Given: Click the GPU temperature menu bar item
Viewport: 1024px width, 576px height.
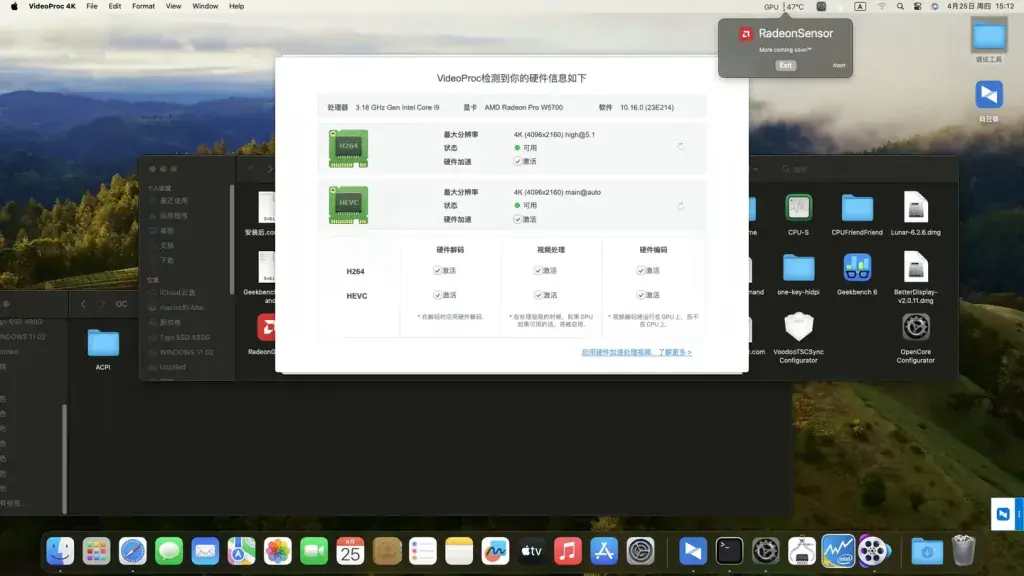Looking at the screenshot, I should pyautogui.click(x=784, y=7).
